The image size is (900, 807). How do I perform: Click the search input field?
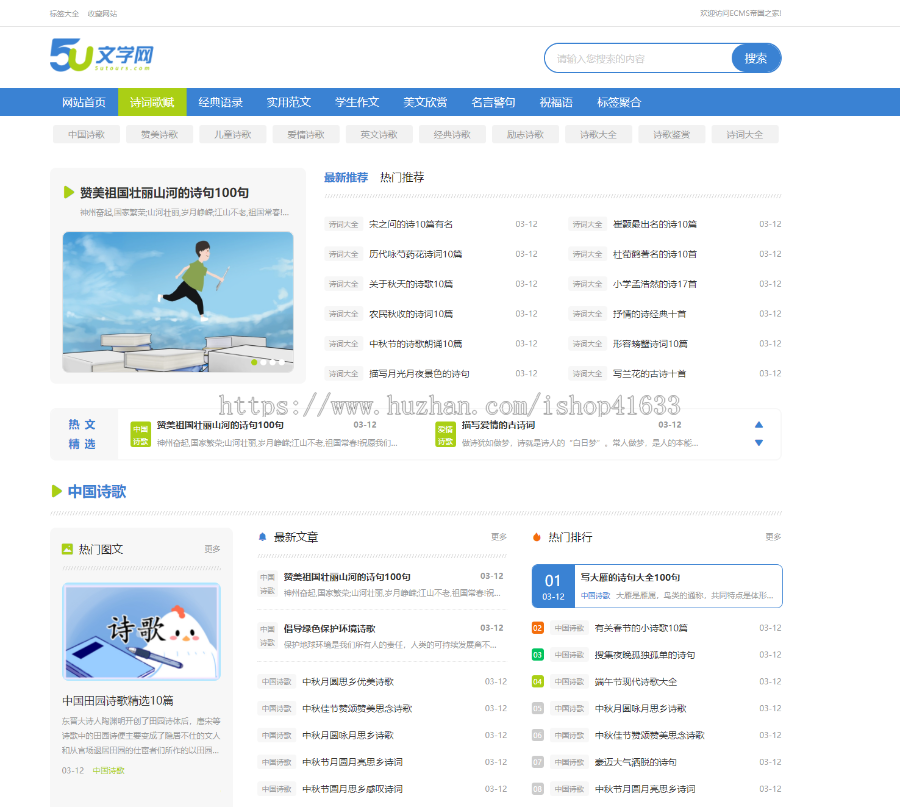click(638, 58)
